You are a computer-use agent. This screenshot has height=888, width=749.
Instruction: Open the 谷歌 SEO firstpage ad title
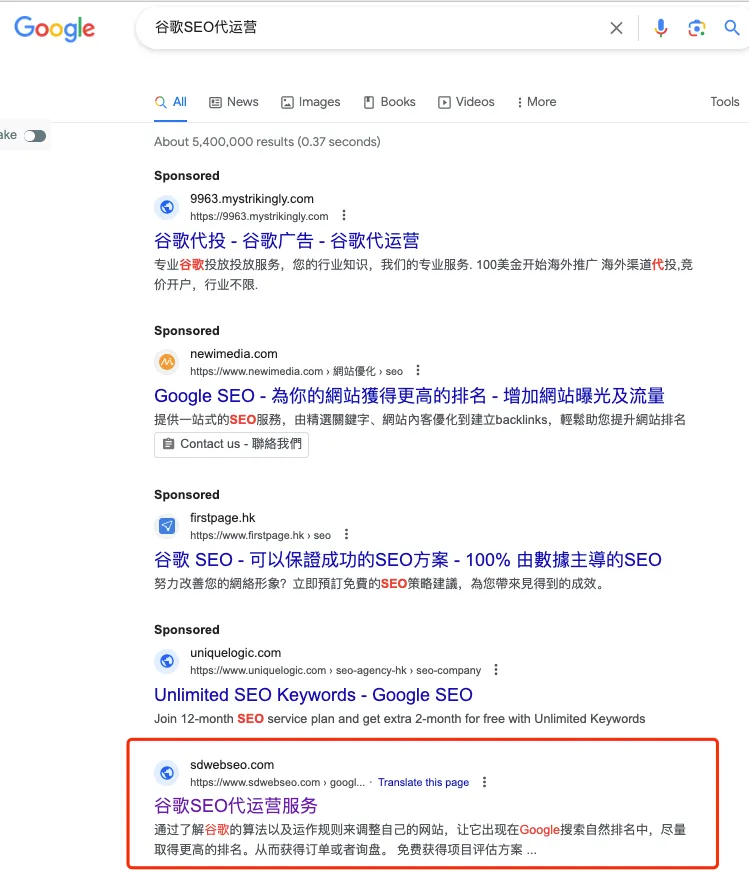tap(408, 560)
